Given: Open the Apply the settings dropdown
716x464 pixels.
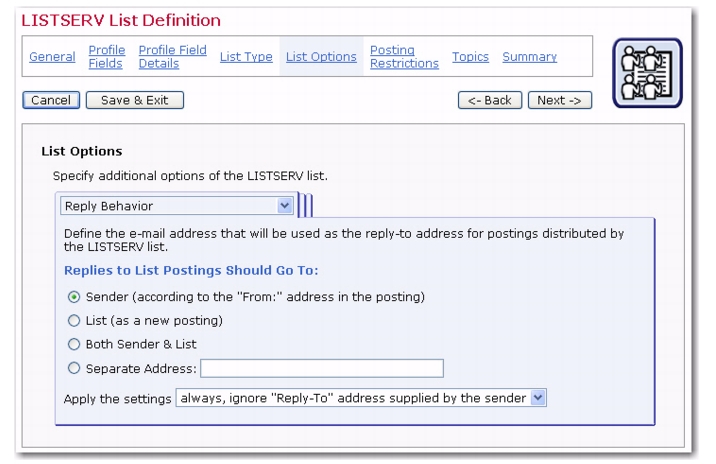Looking at the screenshot, I should click(361, 398).
